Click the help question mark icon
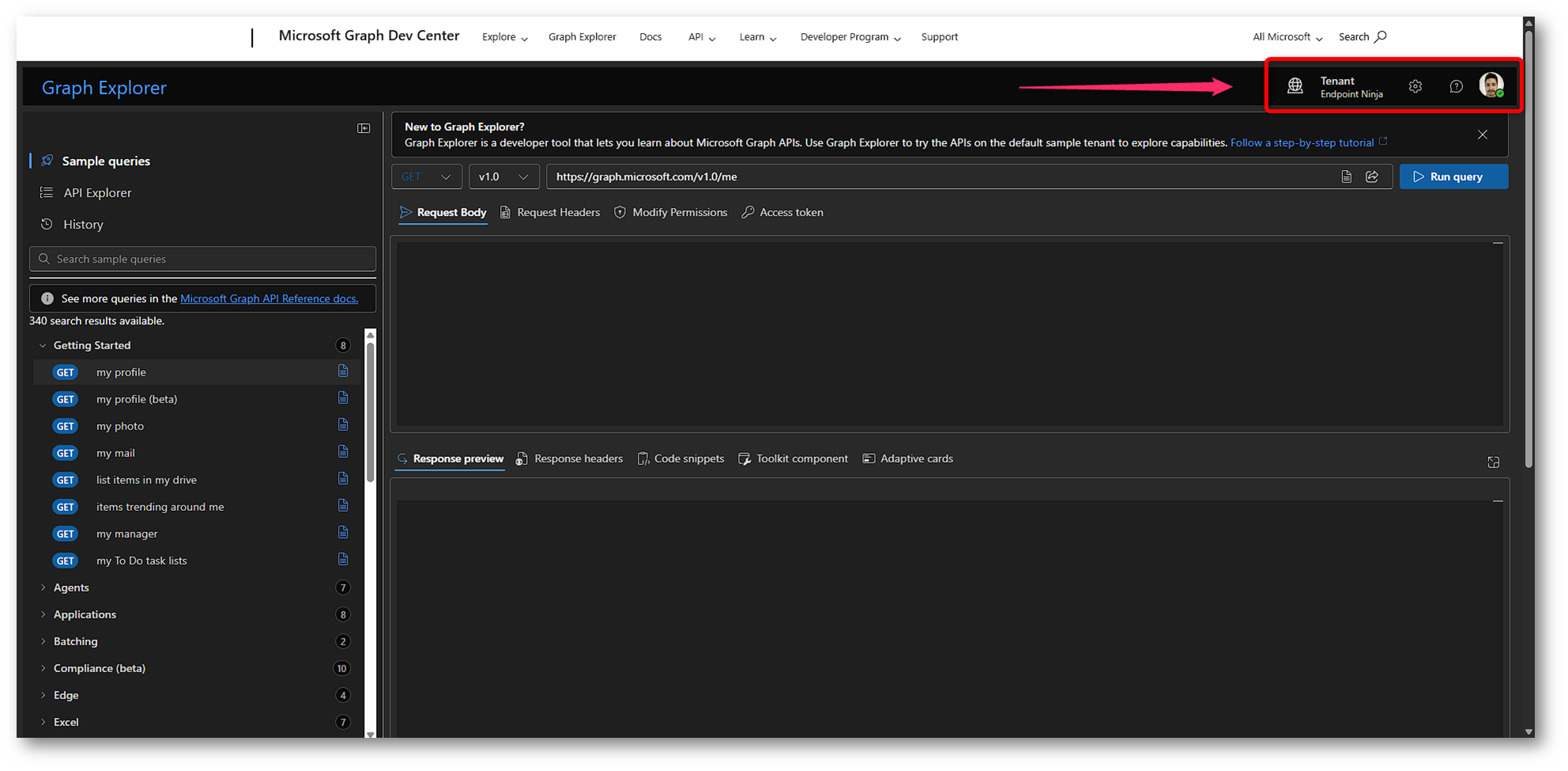This screenshot has height=771, width=1568. 1456,86
